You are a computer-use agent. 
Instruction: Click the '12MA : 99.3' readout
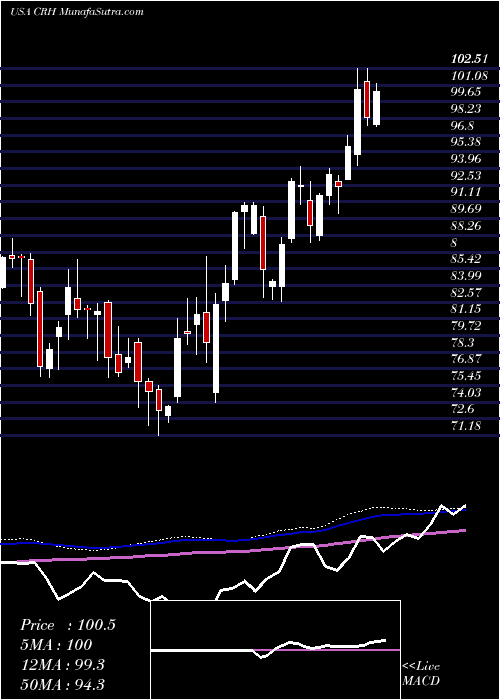(x=62, y=665)
